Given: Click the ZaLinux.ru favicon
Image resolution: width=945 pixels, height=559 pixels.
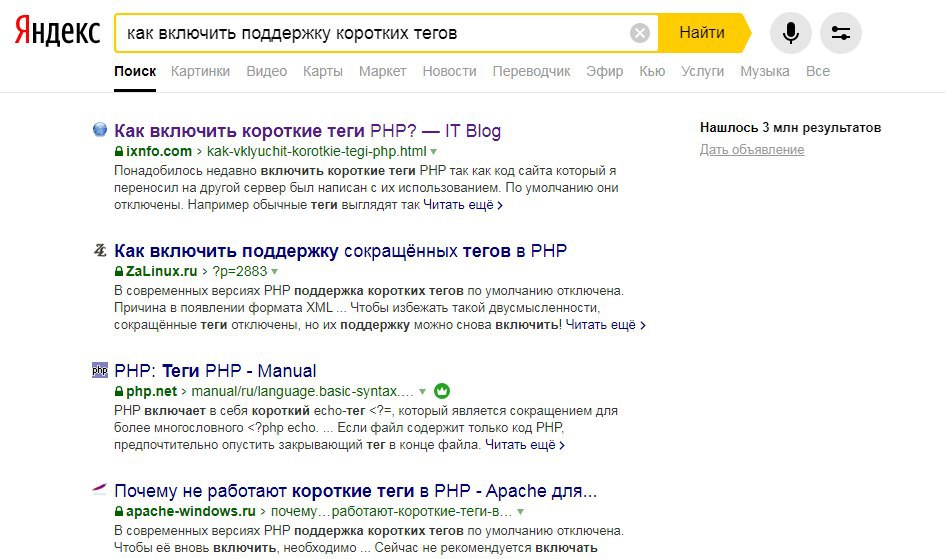Looking at the screenshot, I should coord(99,249).
